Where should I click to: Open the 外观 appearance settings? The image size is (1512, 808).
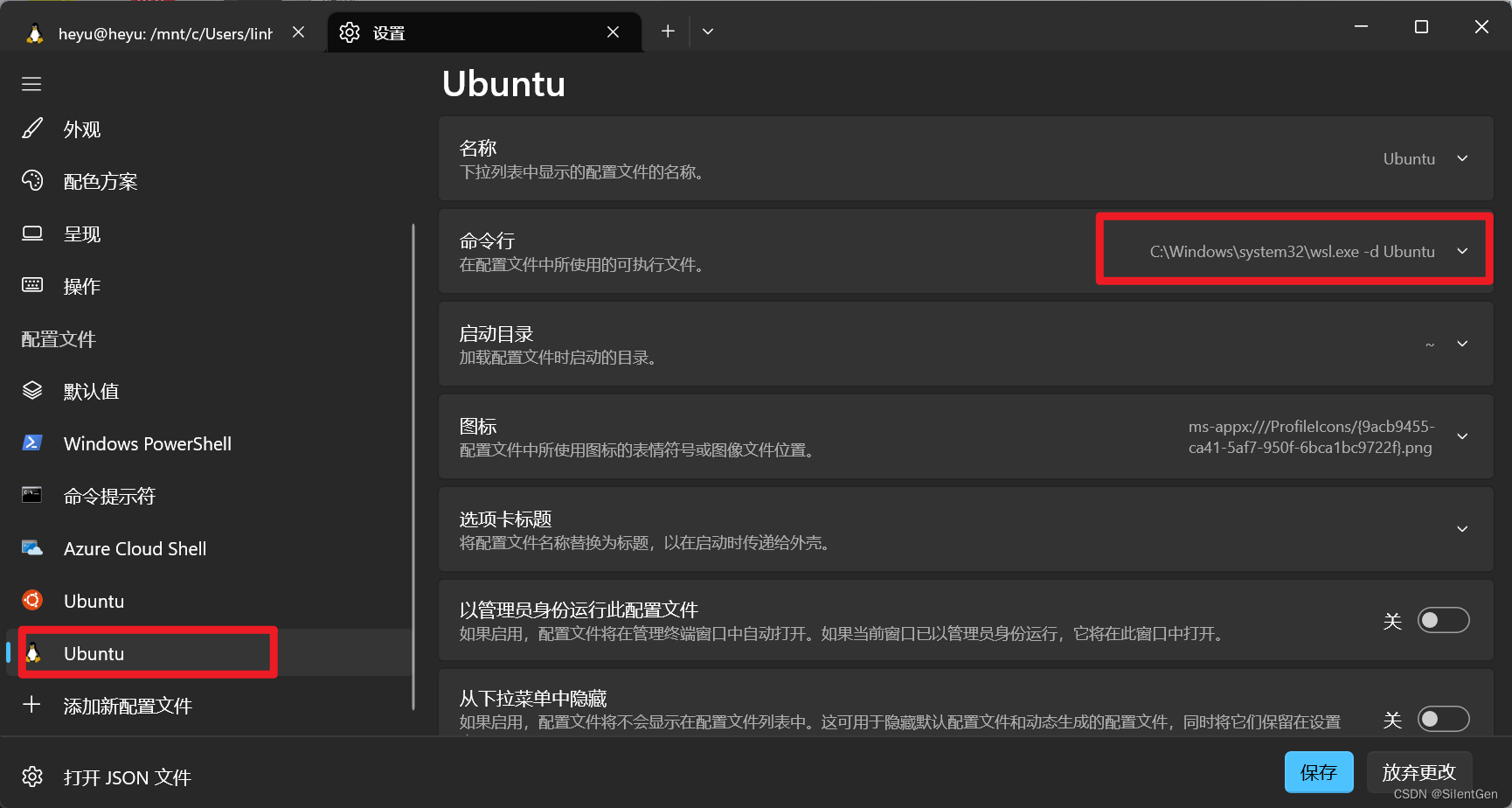point(208,129)
